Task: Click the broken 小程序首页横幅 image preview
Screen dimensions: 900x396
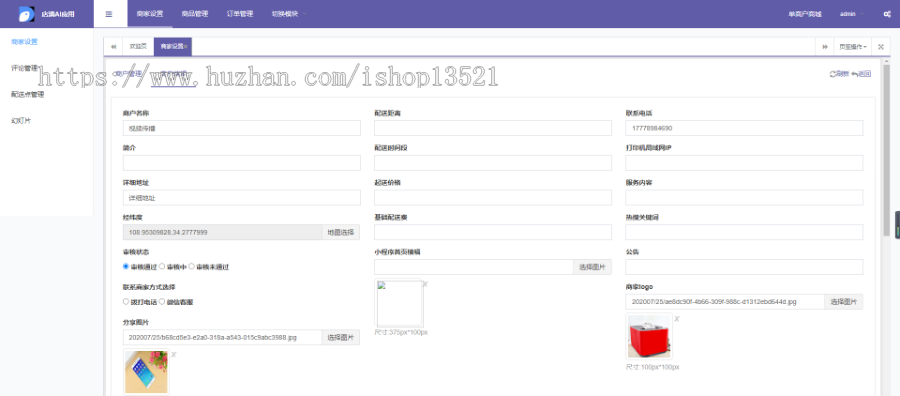Action: (x=399, y=303)
